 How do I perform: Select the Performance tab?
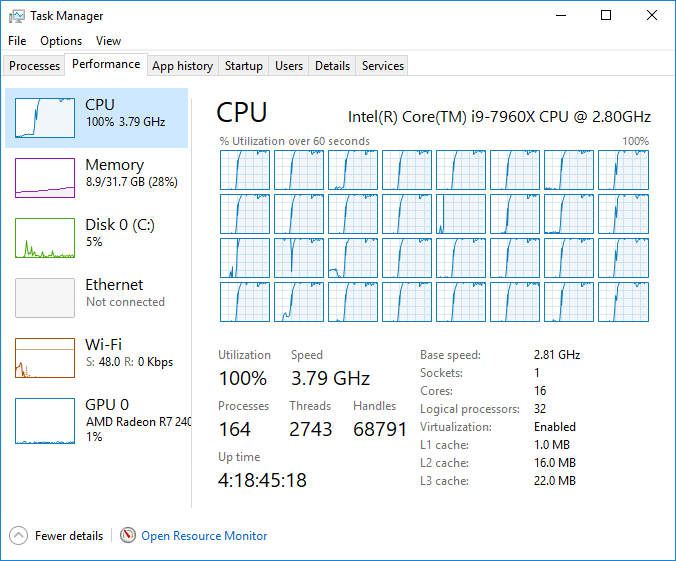[x=106, y=64]
